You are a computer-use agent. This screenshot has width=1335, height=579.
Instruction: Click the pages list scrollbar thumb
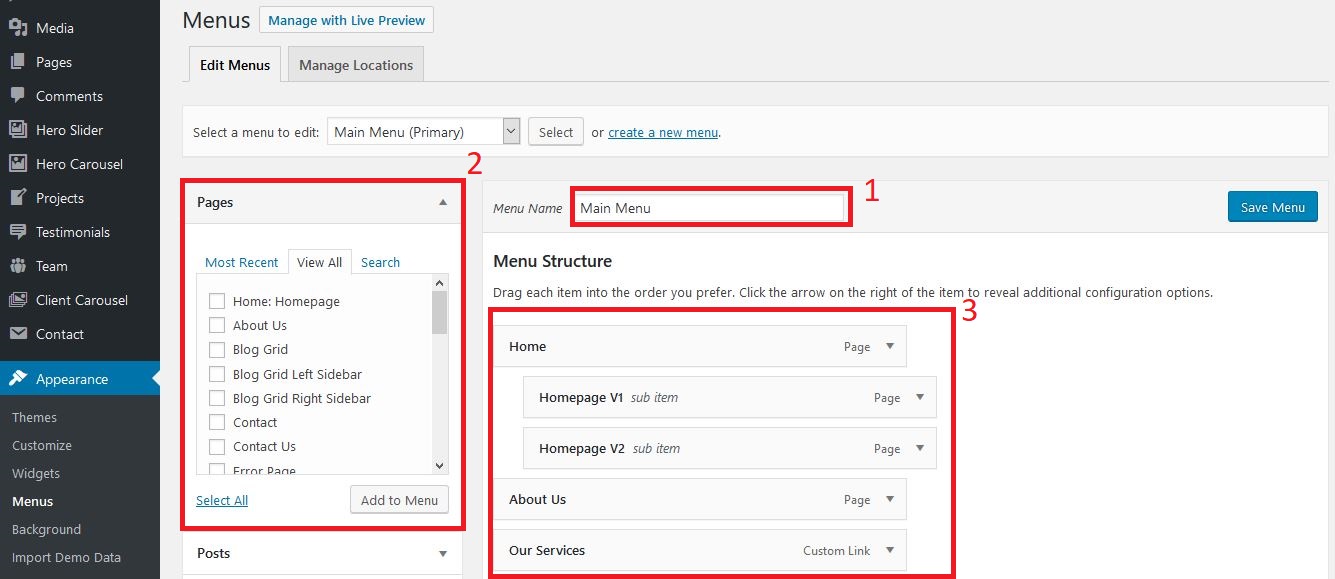pyautogui.click(x=439, y=312)
